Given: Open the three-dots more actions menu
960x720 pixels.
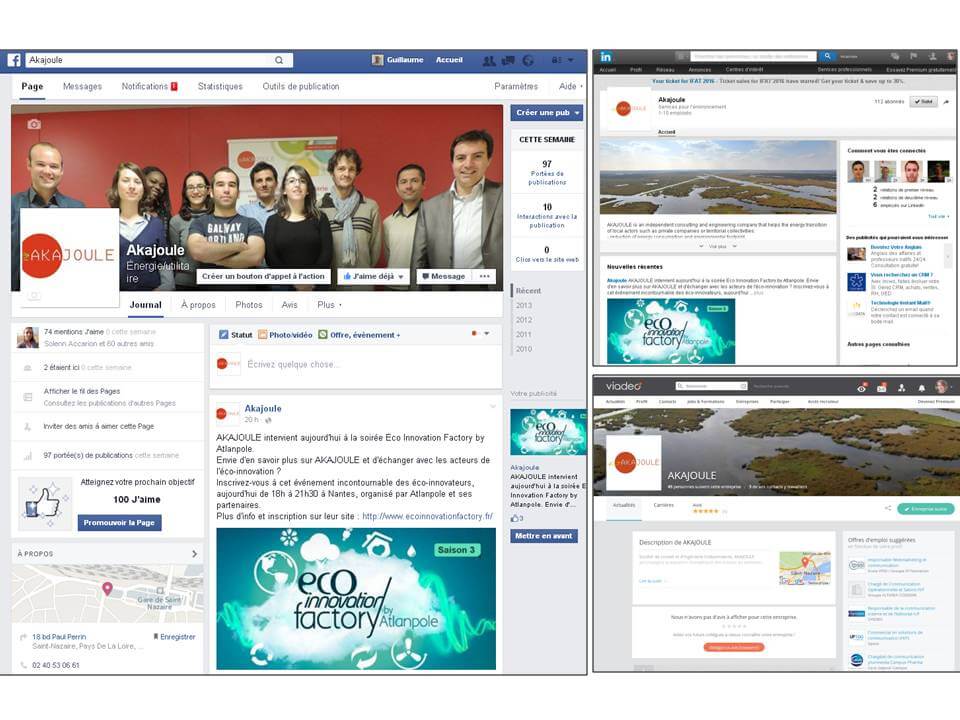Looking at the screenshot, I should [x=484, y=276].
